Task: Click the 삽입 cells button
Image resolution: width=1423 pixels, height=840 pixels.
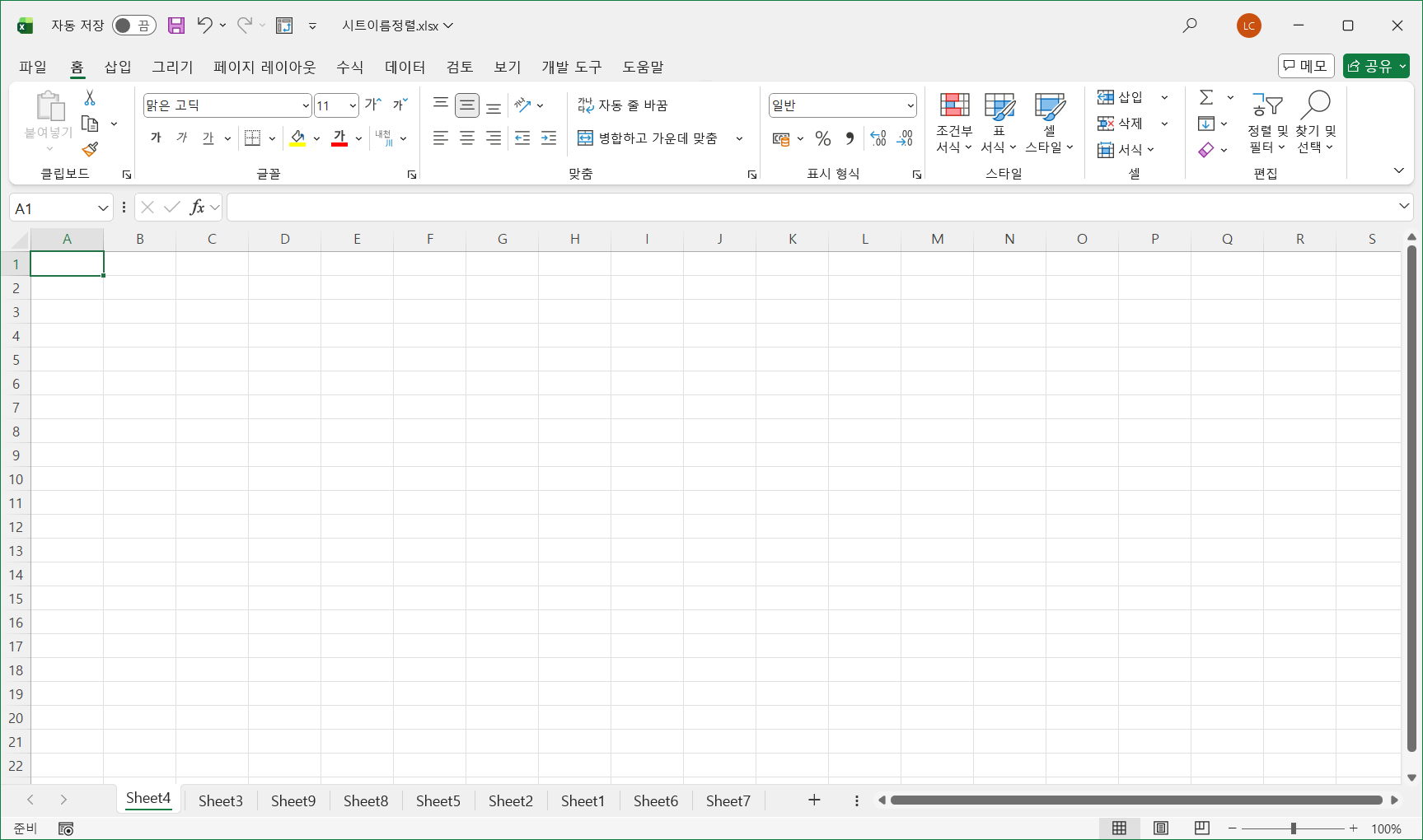Action: pyautogui.click(x=1121, y=97)
